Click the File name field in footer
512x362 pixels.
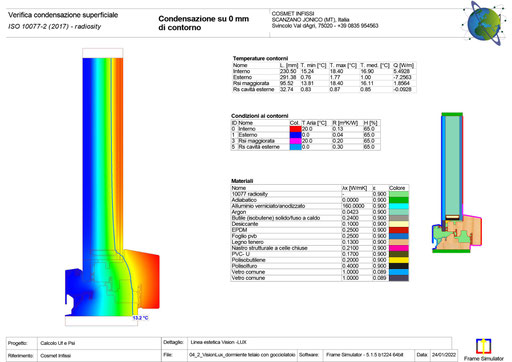pyautogui.click(x=242, y=355)
